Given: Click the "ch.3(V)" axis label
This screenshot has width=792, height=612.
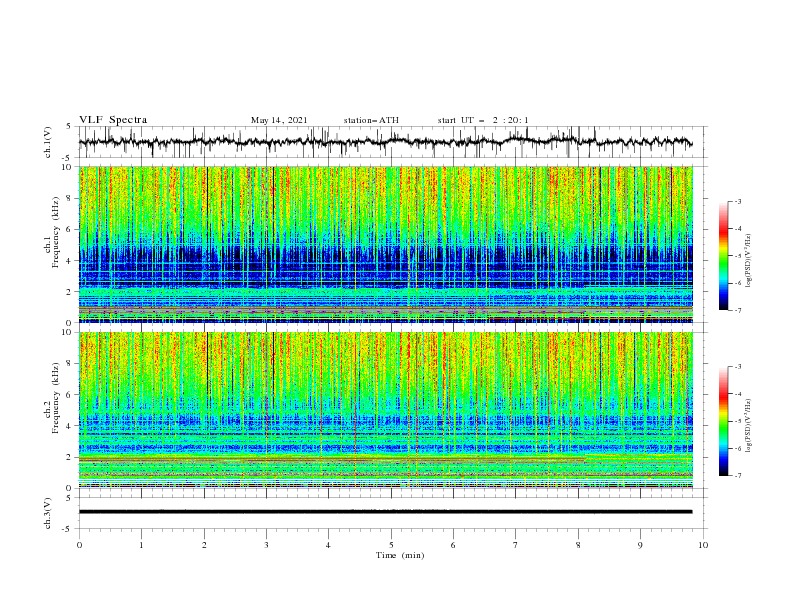Looking at the screenshot, I should pyautogui.click(x=48, y=513).
